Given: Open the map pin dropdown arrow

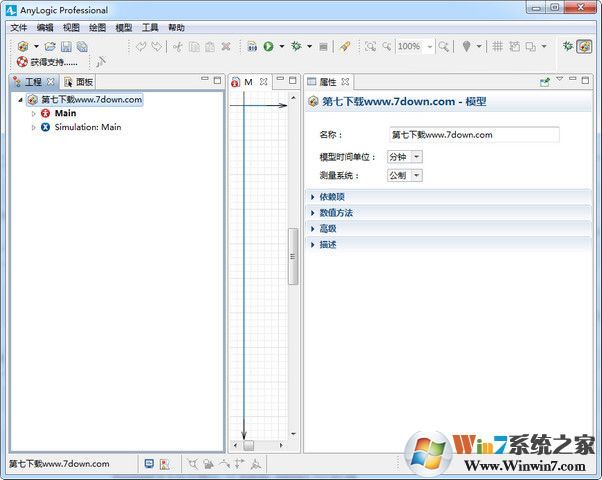Looking at the screenshot, I should coord(479,46).
